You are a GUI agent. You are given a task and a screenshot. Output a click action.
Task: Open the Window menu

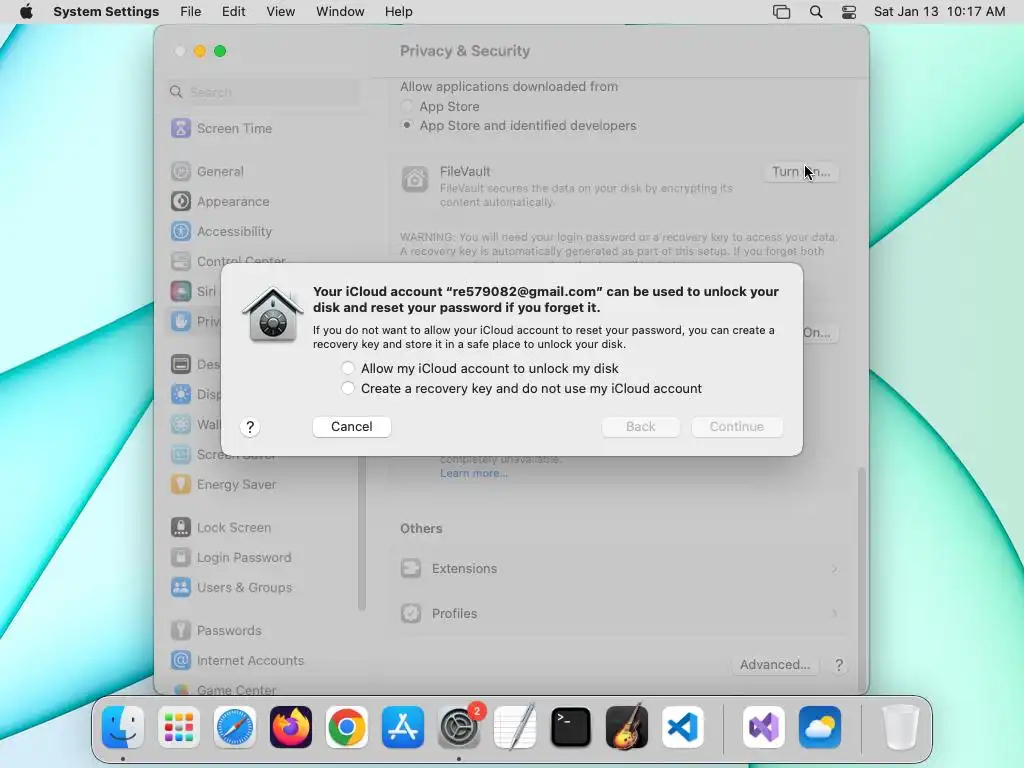point(340,12)
